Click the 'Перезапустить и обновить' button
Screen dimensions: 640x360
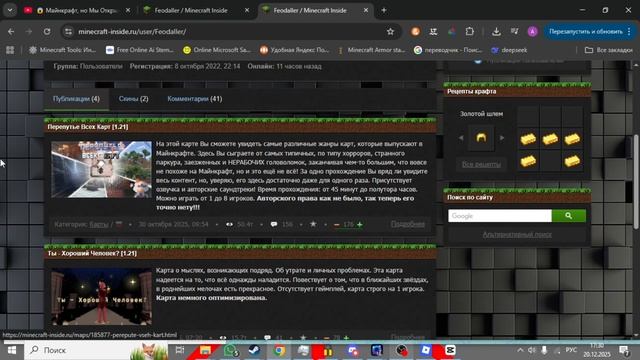pos(586,31)
